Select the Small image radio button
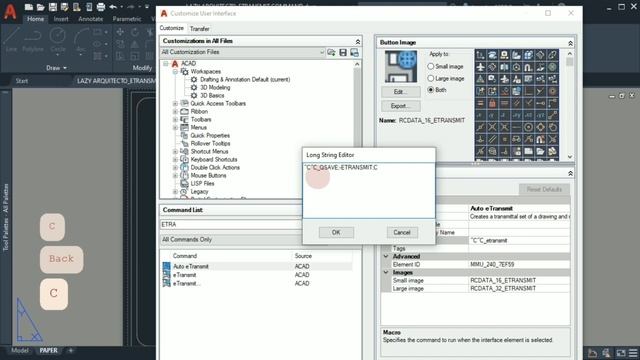Image resolution: width=640 pixels, height=360 pixels. click(x=431, y=66)
